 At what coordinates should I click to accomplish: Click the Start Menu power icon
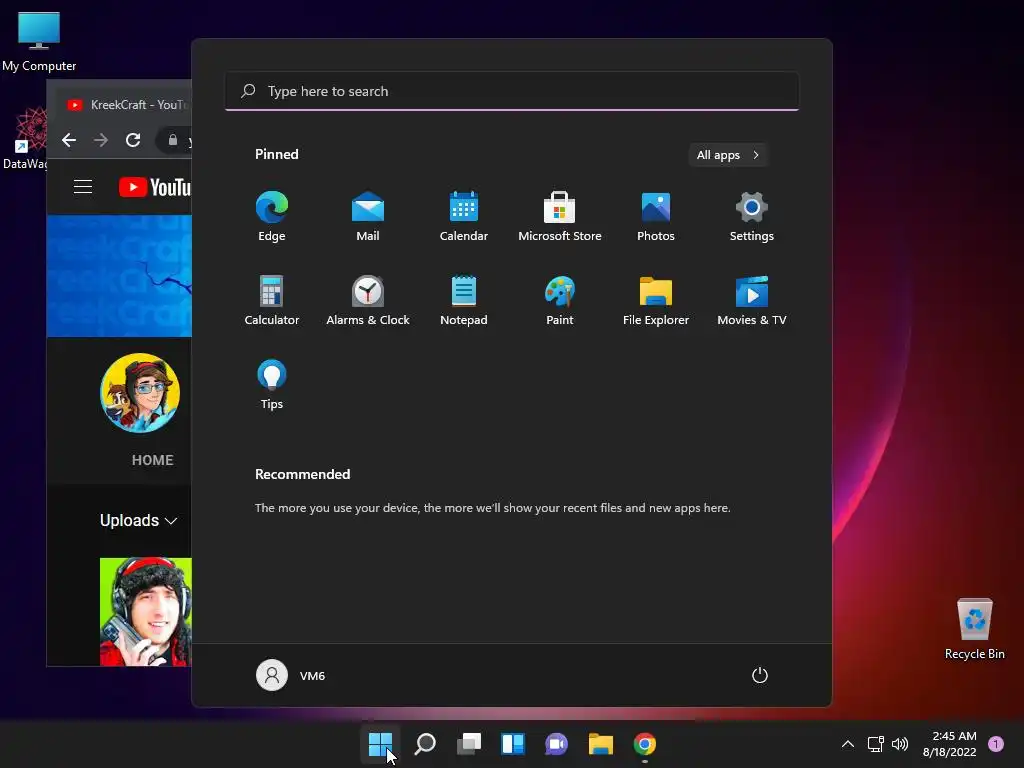click(x=760, y=675)
